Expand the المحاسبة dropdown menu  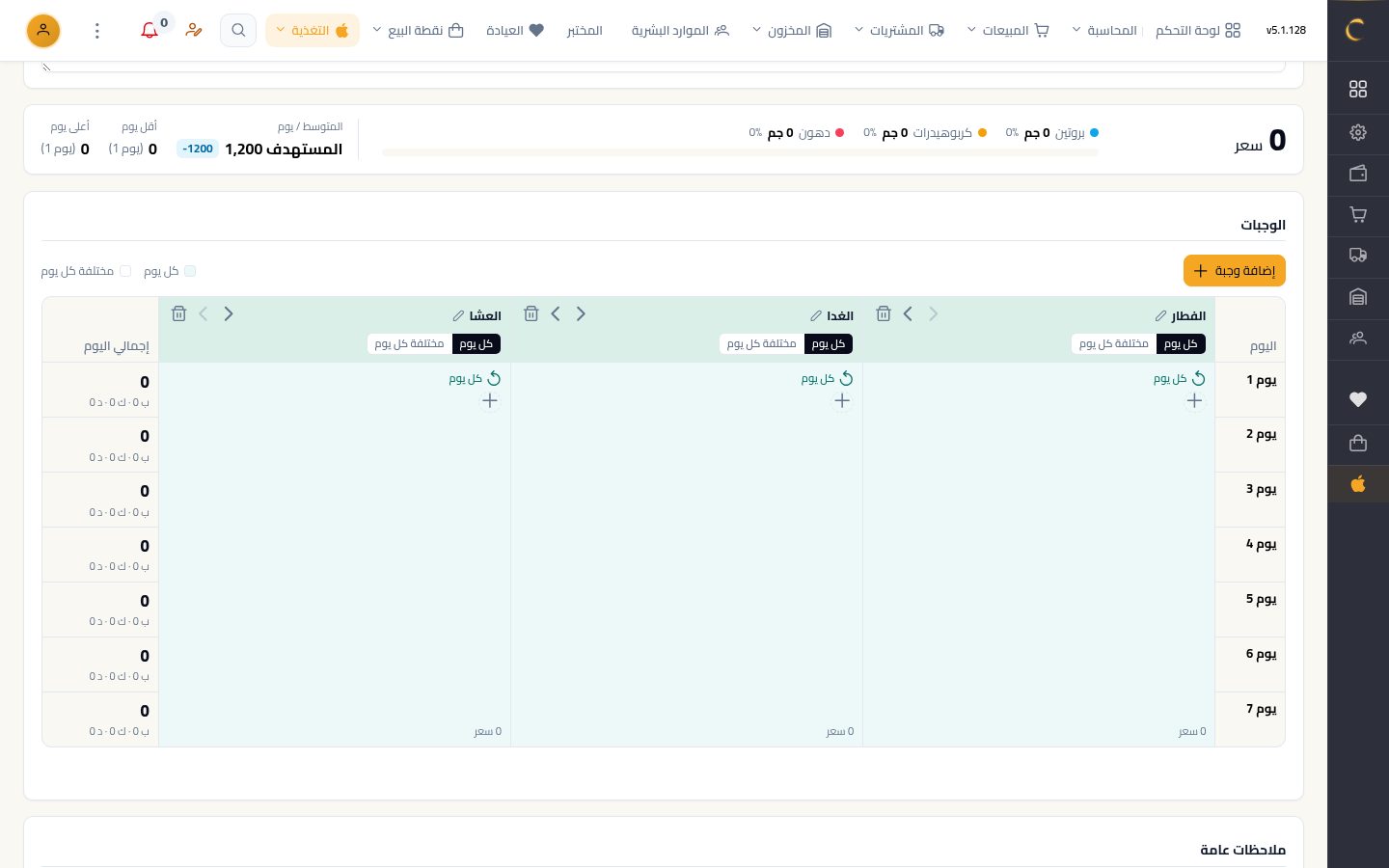pyautogui.click(x=1104, y=30)
